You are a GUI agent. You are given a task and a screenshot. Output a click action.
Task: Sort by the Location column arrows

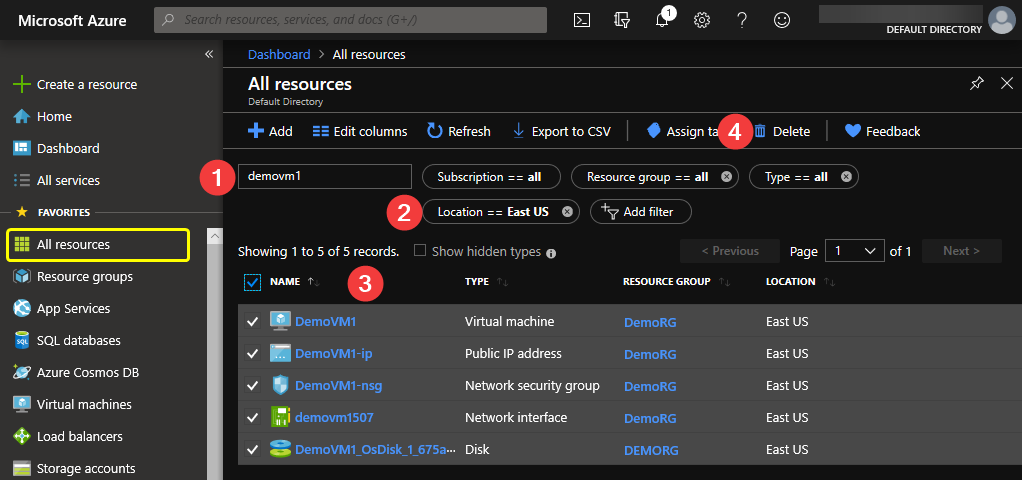click(x=830, y=282)
